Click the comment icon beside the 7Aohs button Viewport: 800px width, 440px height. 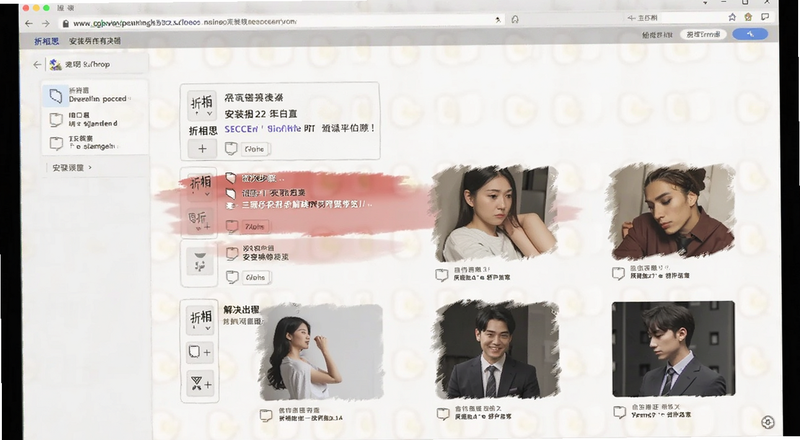point(232,226)
